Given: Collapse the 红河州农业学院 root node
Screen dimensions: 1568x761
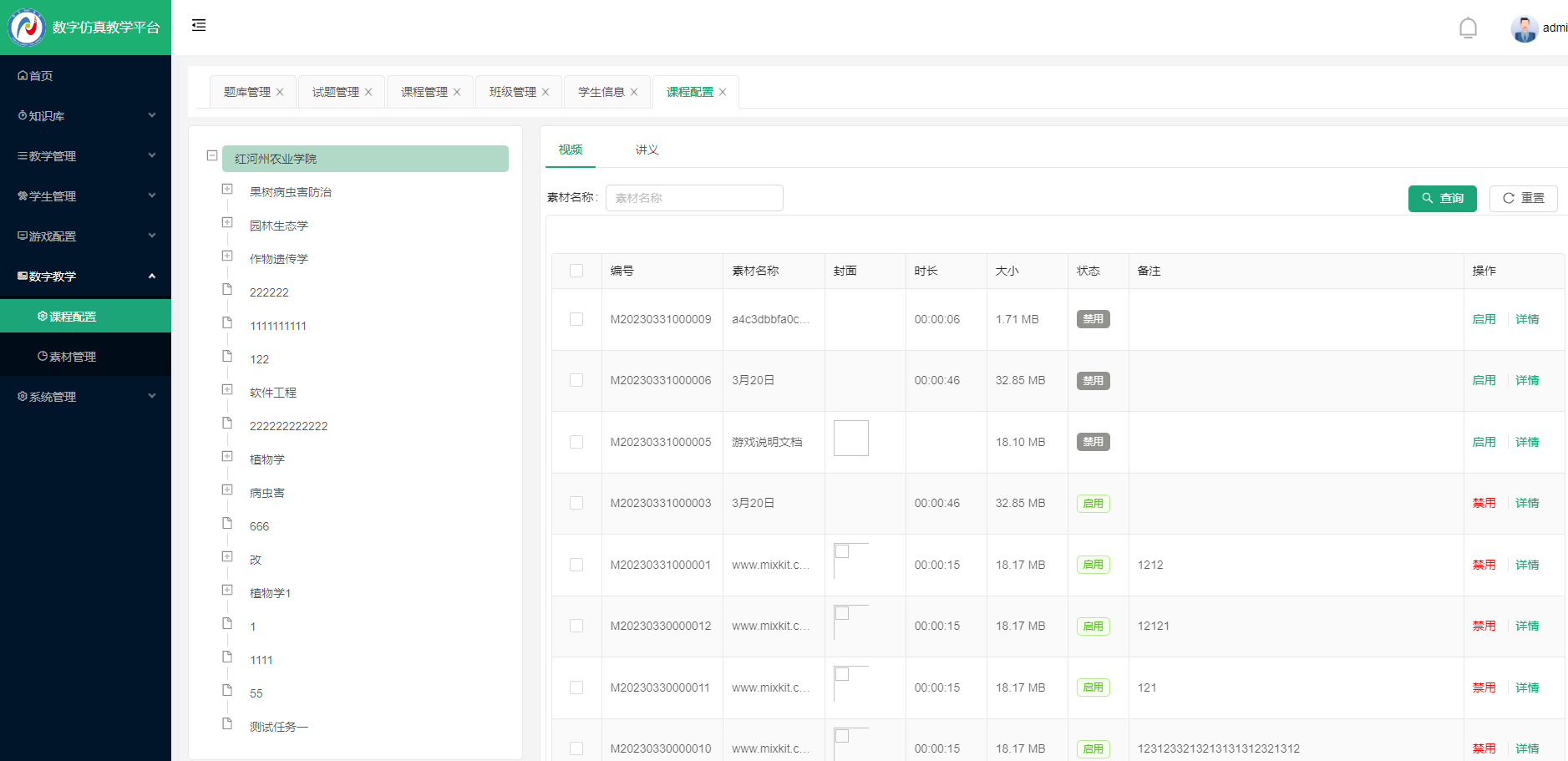Looking at the screenshot, I should pyautogui.click(x=212, y=155).
